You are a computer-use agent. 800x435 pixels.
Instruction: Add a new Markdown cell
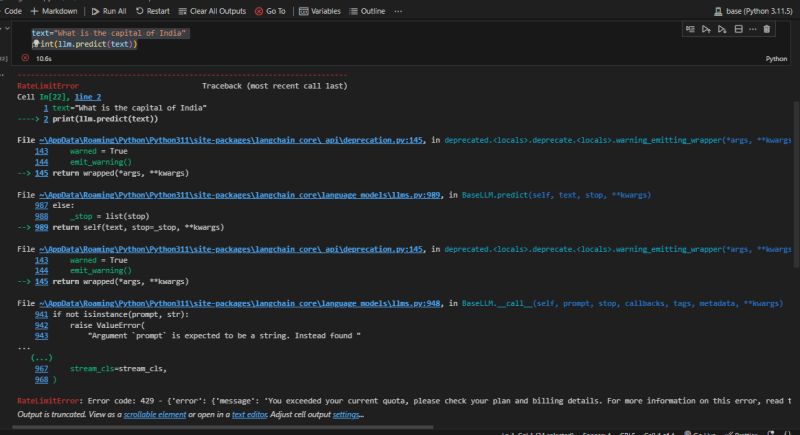pos(54,11)
